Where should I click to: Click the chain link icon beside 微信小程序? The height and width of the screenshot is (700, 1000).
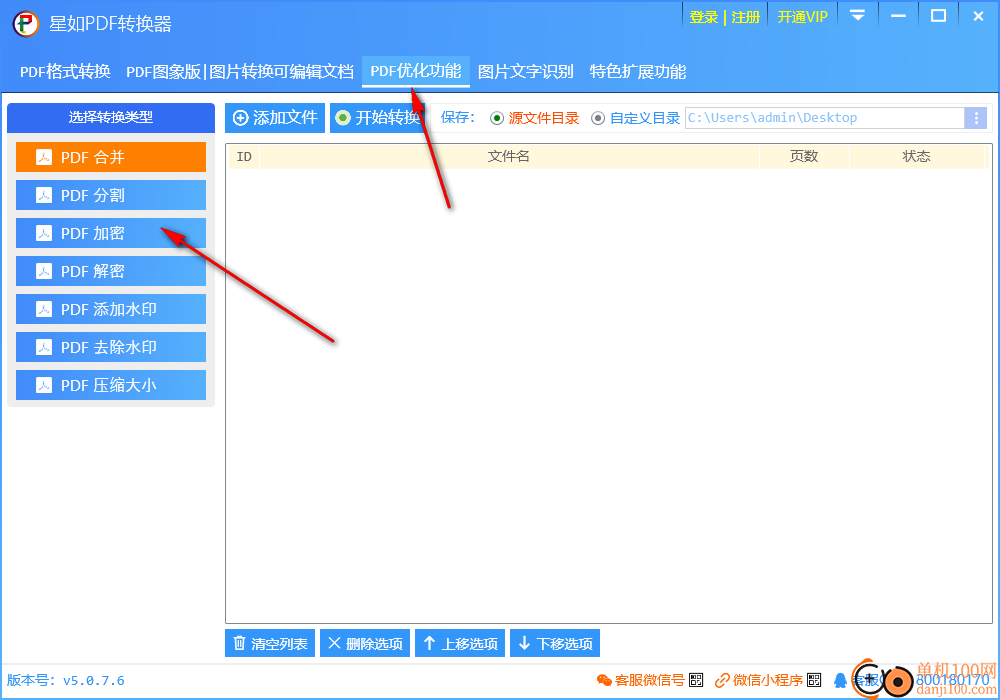coord(722,681)
